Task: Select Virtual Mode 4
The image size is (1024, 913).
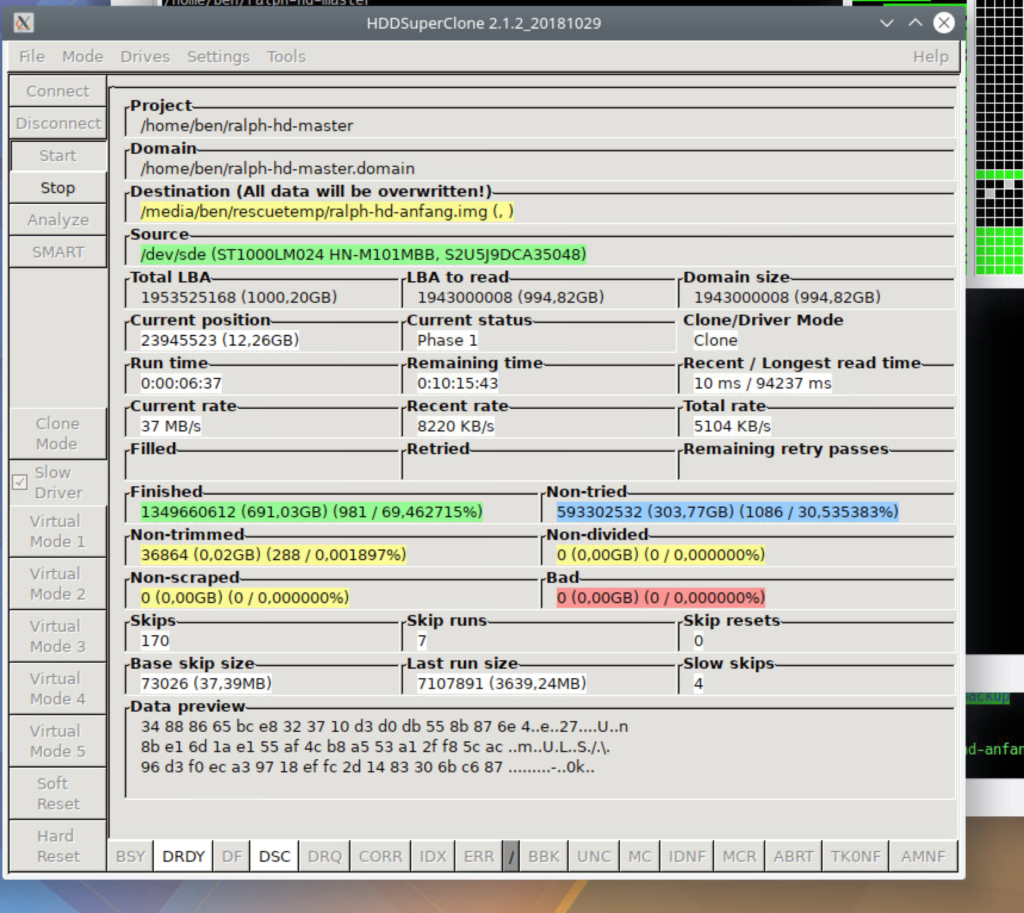Action: (57, 689)
